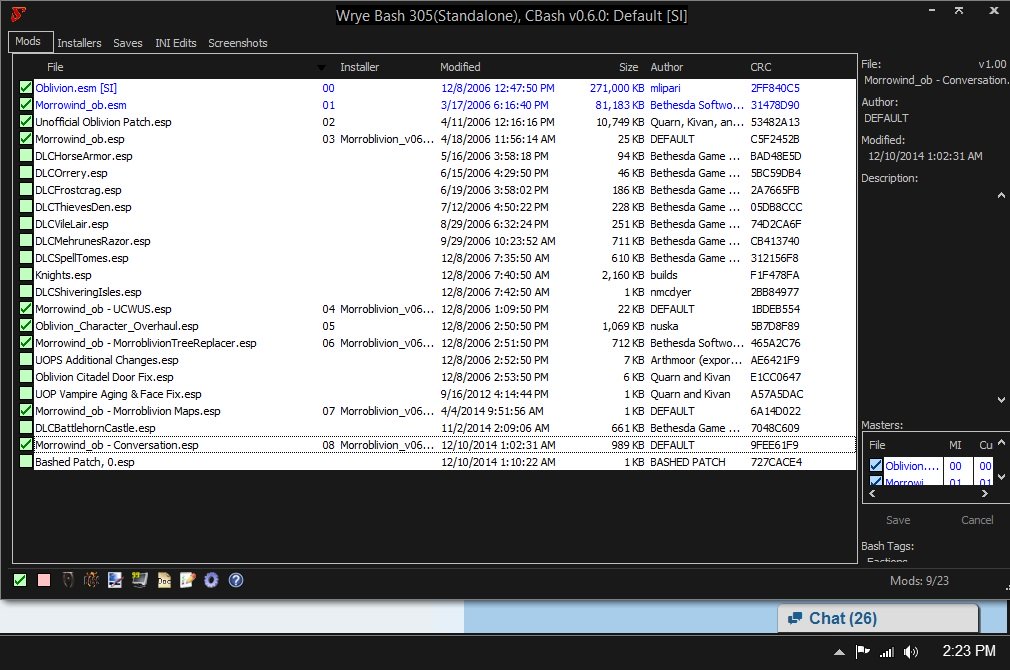Image resolution: width=1010 pixels, height=670 pixels.
Task: Click the Save button in details panel
Action: tap(898, 520)
